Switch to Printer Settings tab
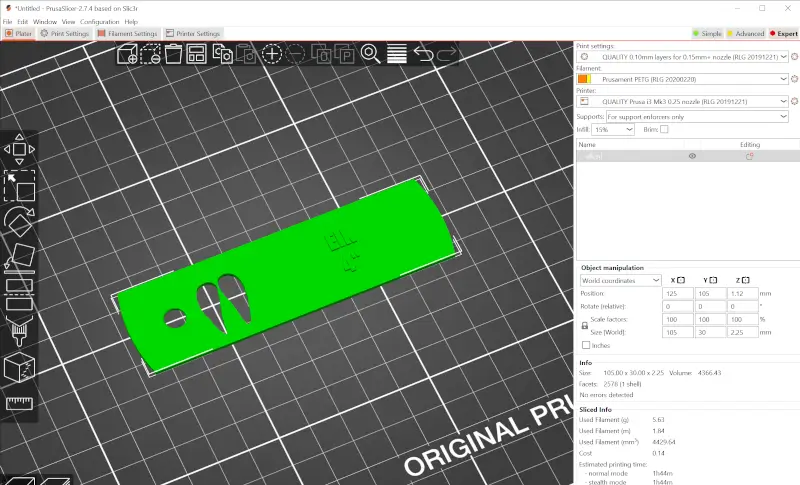This screenshot has height=485, width=800. click(193, 34)
